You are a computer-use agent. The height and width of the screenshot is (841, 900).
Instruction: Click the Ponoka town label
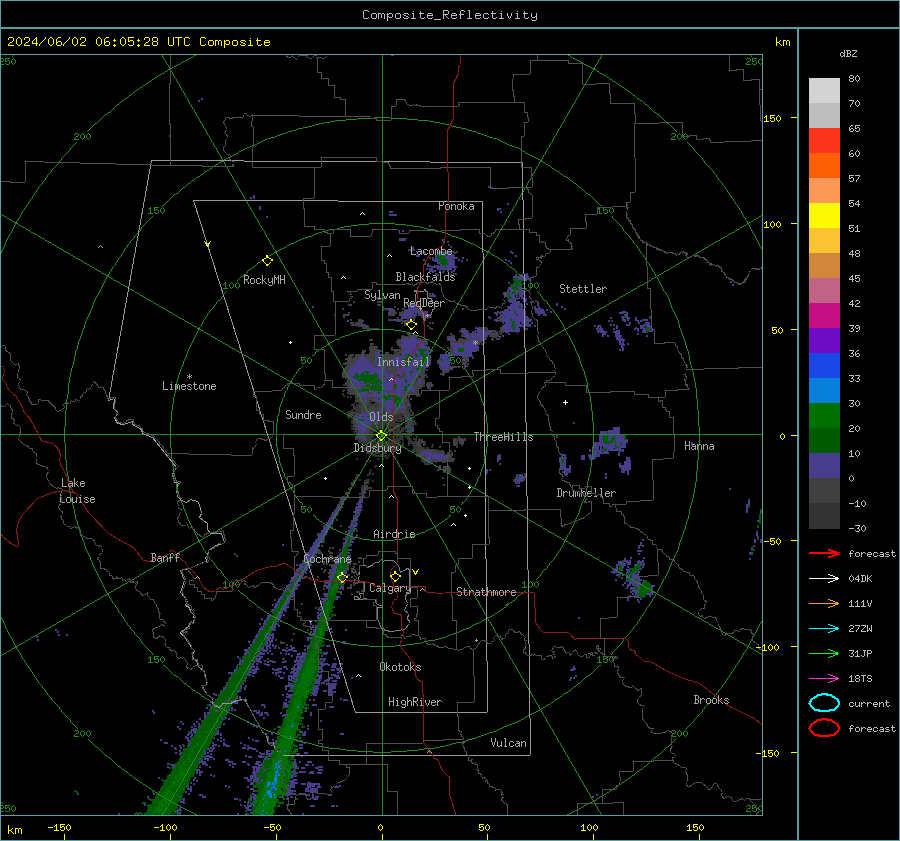click(x=456, y=206)
